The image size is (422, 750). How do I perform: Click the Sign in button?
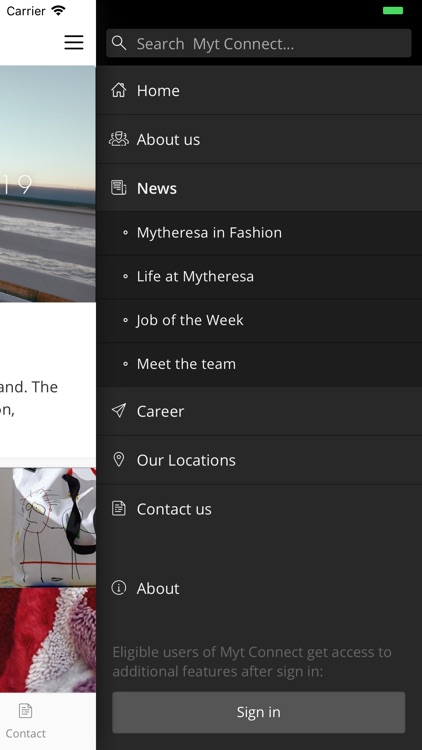click(x=258, y=712)
